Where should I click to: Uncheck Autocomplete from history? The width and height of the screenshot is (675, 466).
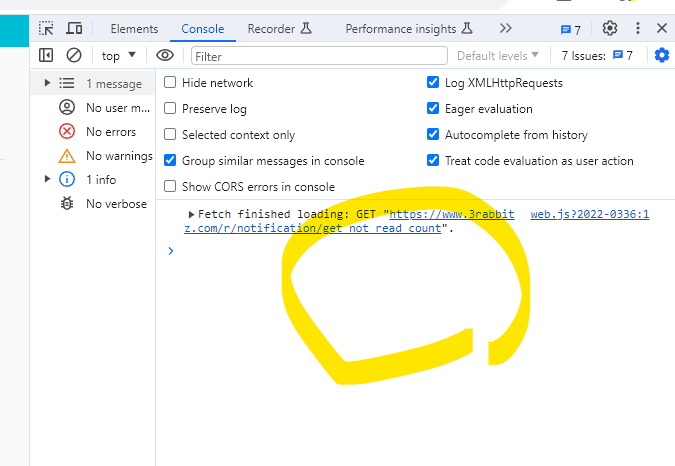pyautogui.click(x=433, y=134)
